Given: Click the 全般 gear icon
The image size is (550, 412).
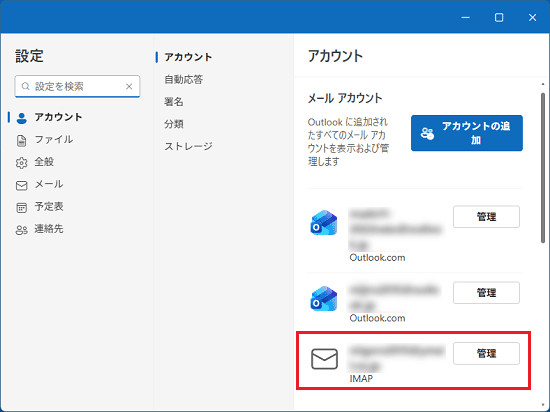Looking at the screenshot, I should tap(22, 163).
